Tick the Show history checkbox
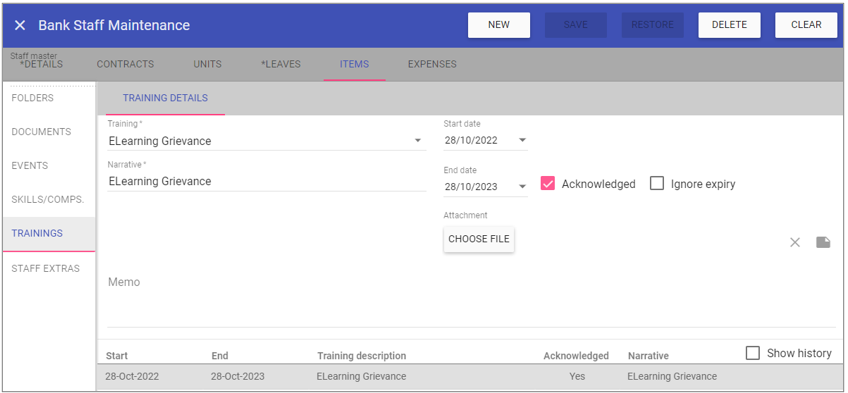Viewport: 848px width, 393px height. pos(752,353)
